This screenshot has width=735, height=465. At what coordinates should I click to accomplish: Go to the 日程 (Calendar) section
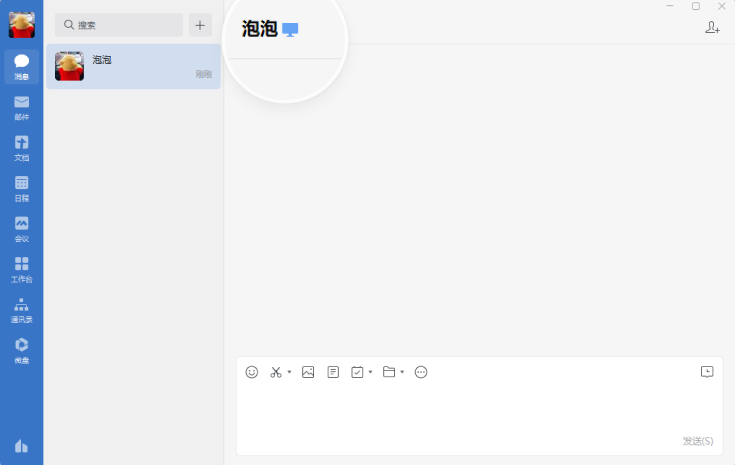(x=21, y=188)
